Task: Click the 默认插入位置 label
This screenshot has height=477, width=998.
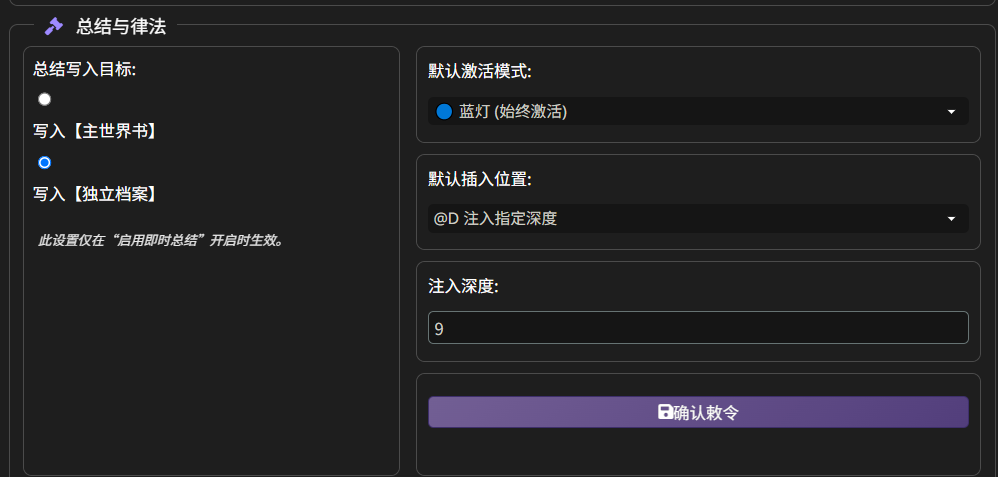Action: (480, 179)
